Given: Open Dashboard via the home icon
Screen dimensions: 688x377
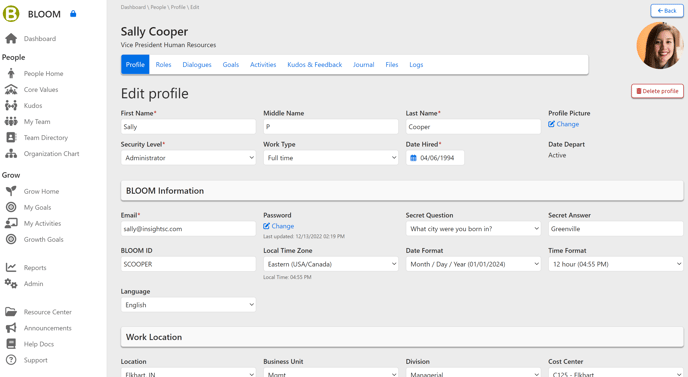Looking at the screenshot, I should tap(11, 39).
